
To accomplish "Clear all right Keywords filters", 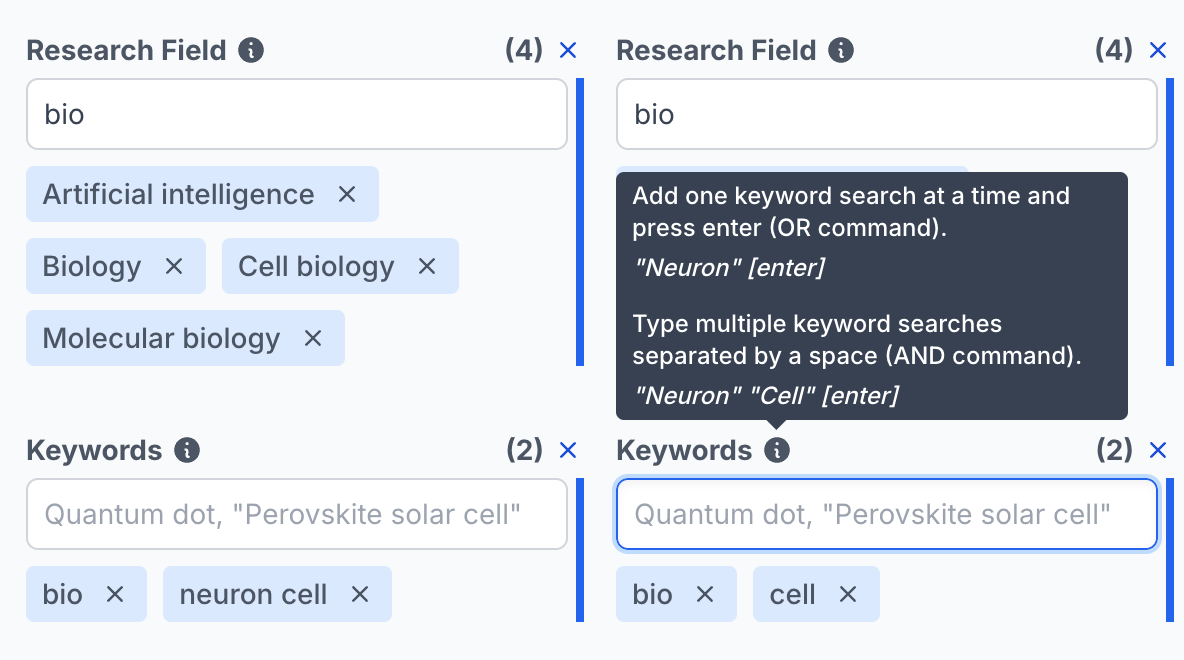I will pos(1158,450).
